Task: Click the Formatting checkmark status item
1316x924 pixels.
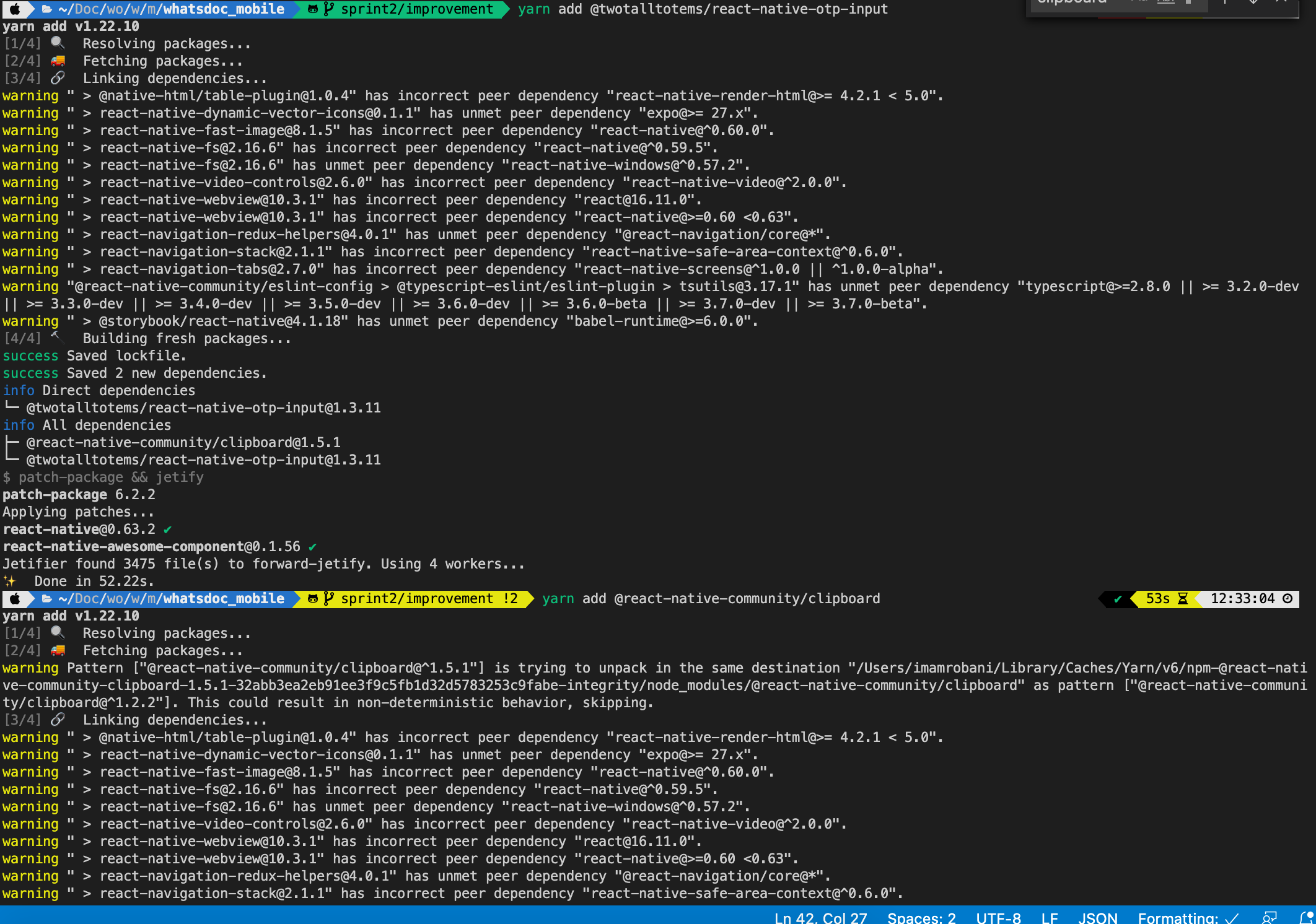Action: click(x=1188, y=917)
